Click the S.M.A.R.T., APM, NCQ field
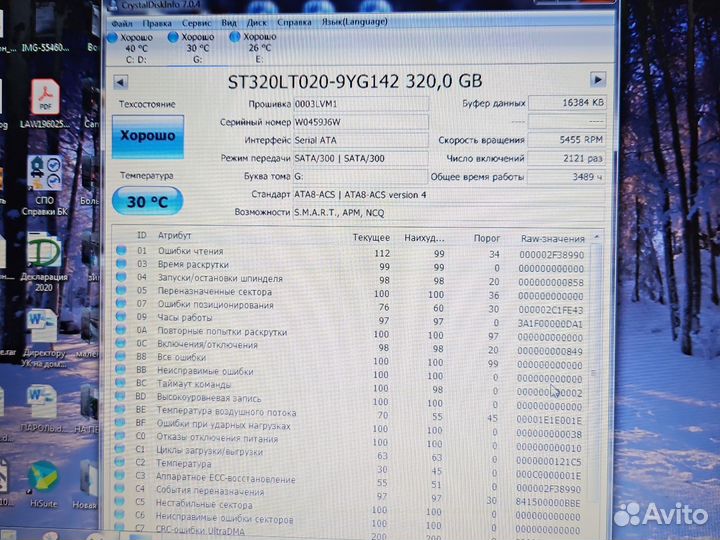This screenshot has width=720, height=540. [x=449, y=213]
